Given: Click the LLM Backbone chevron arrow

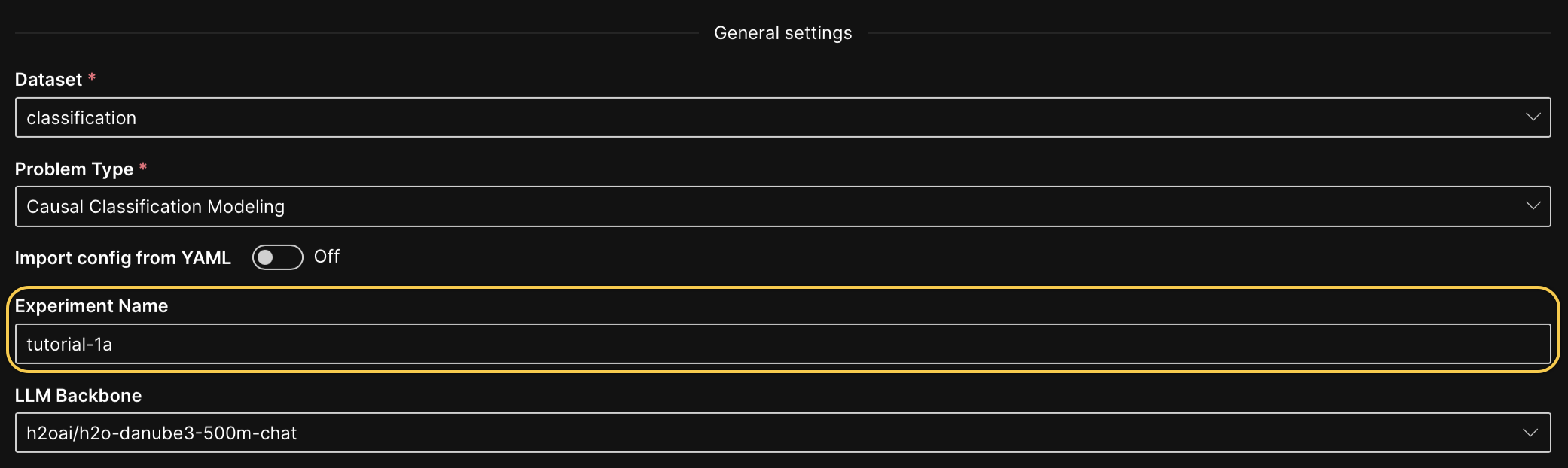Looking at the screenshot, I should pyautogui.click(x=1531, y=433).
